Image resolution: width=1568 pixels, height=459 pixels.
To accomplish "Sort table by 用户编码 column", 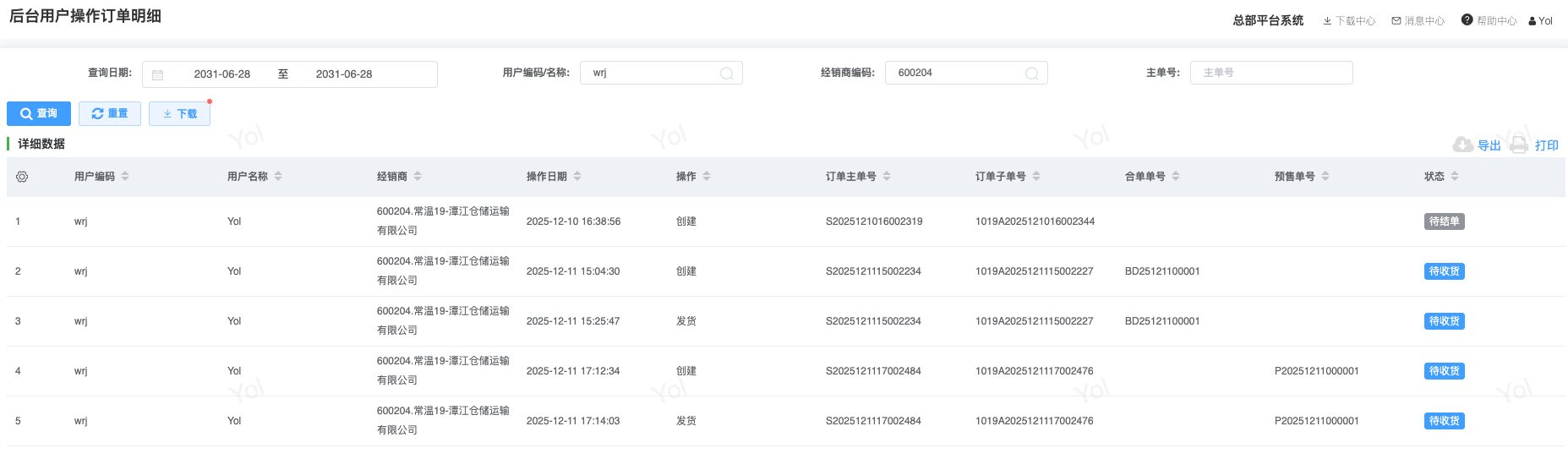I will coord(125,177).
